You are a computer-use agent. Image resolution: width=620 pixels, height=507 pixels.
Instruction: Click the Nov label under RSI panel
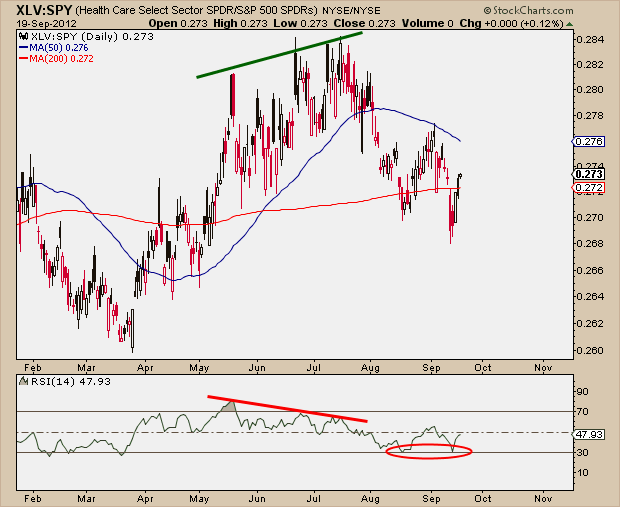coord(543,499)
